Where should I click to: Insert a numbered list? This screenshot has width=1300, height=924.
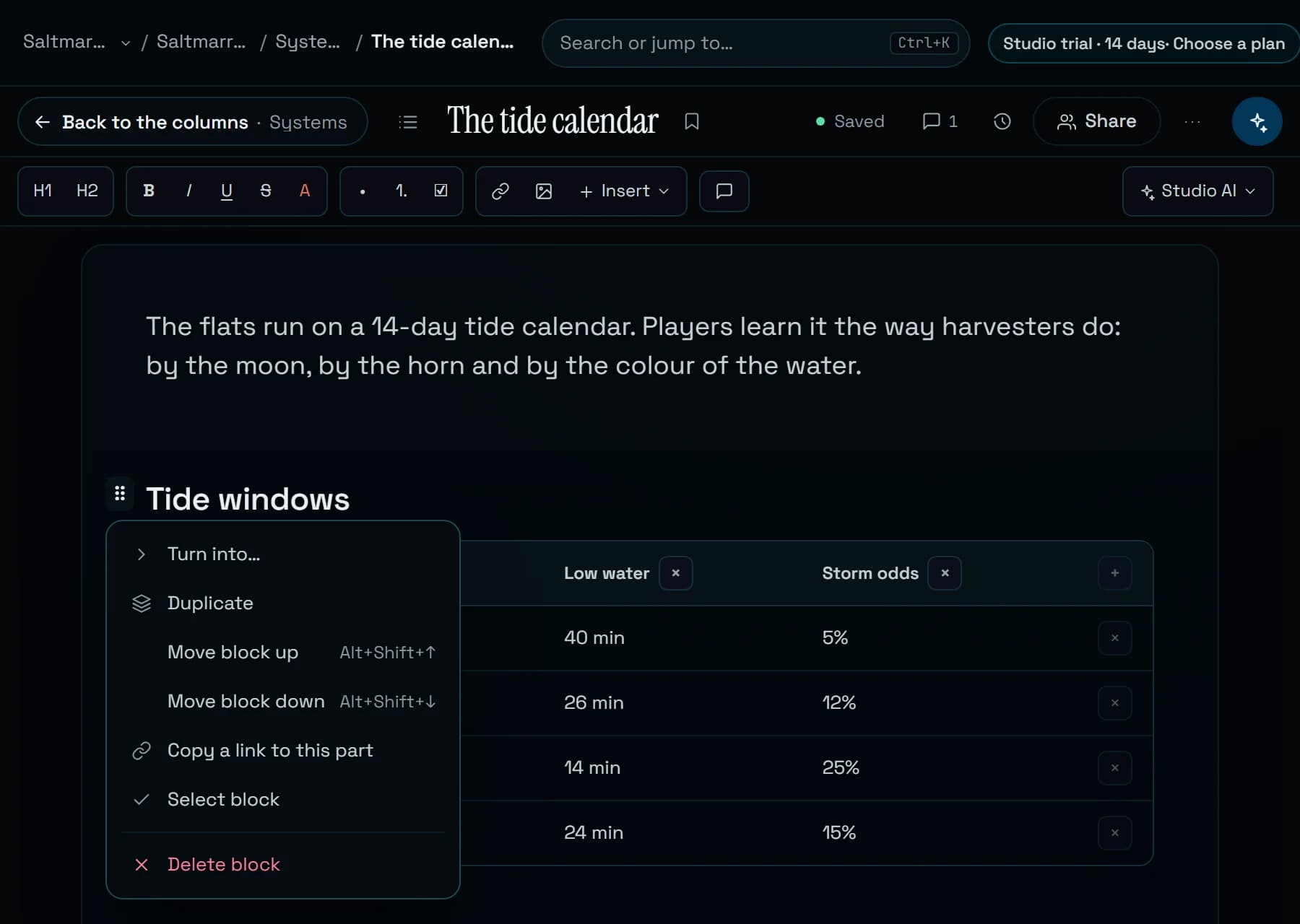point(402,191)
